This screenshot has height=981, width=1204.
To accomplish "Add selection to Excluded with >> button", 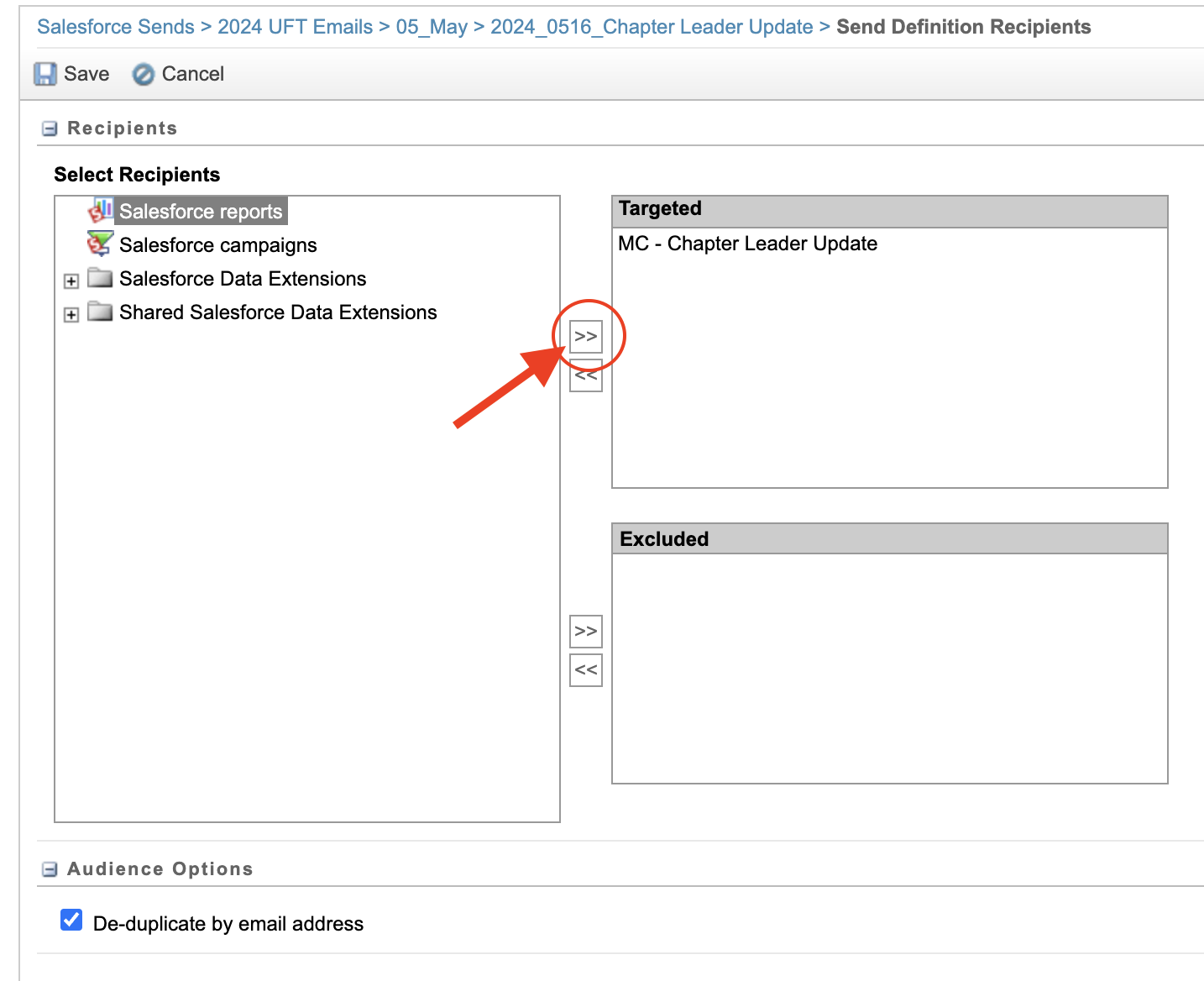I will 586,631.
